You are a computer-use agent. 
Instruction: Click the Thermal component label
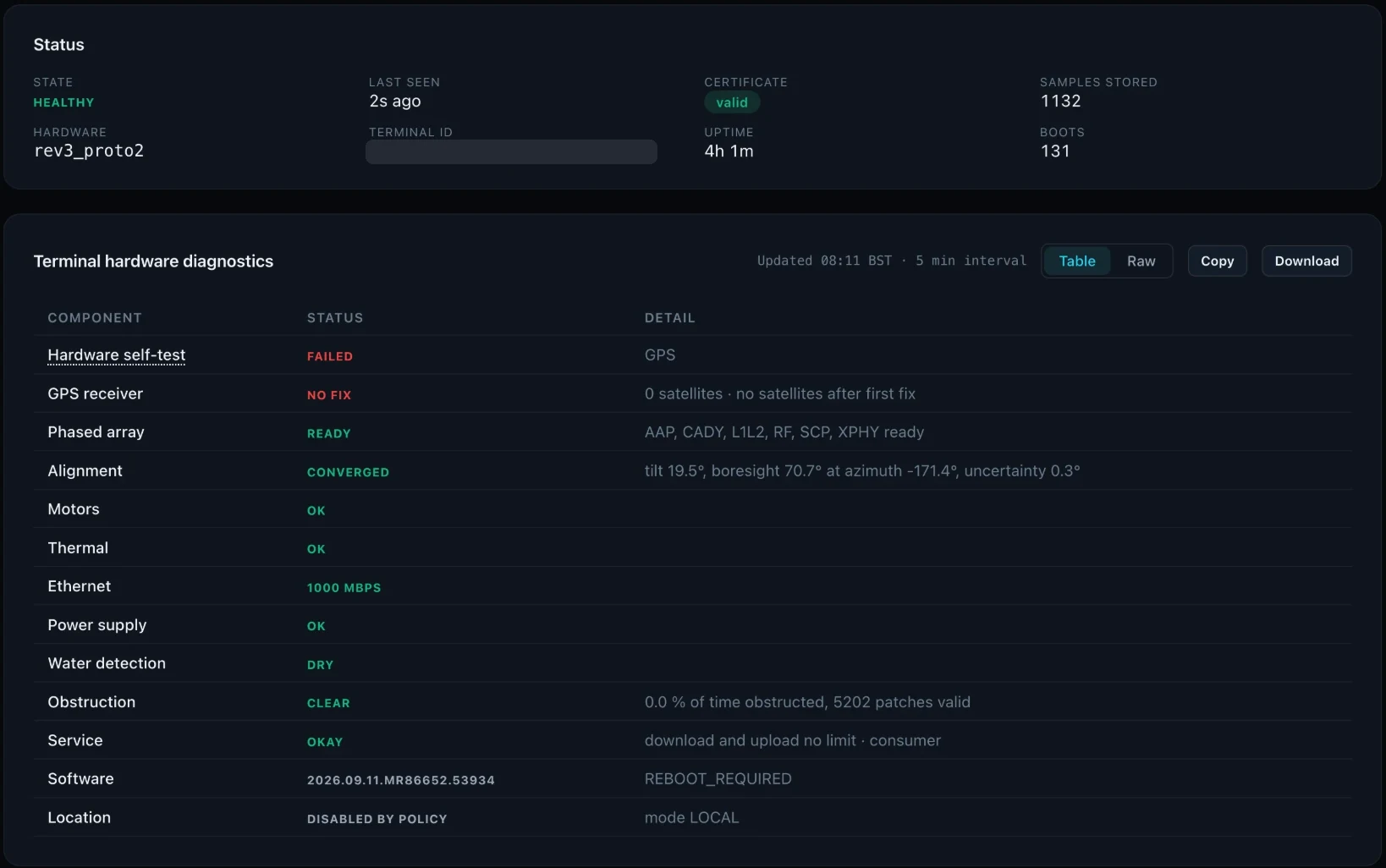pos(78,548)
